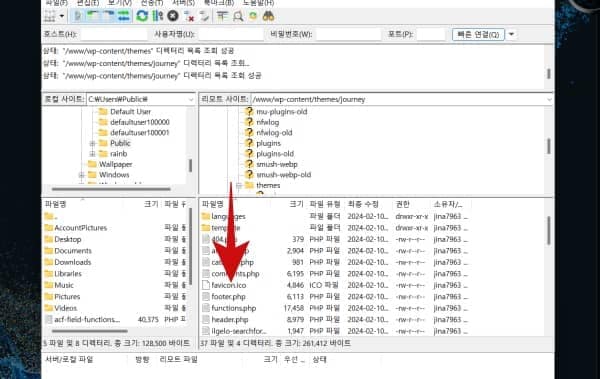Screen dimensions: 600x379
Task: Open the 보기(V) menu
Action: (120, 3)
